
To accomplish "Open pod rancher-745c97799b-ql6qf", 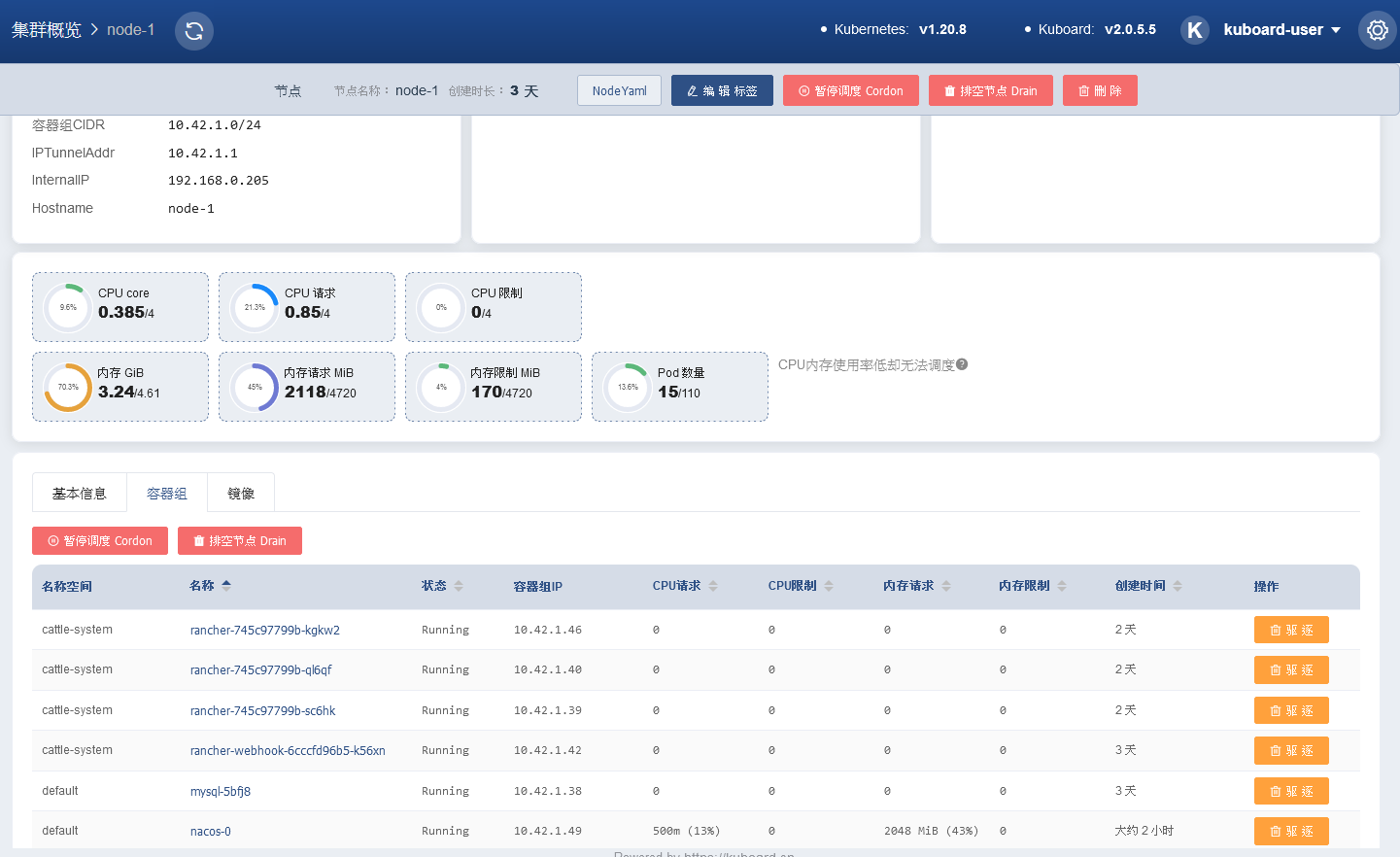I will [261, 669].
